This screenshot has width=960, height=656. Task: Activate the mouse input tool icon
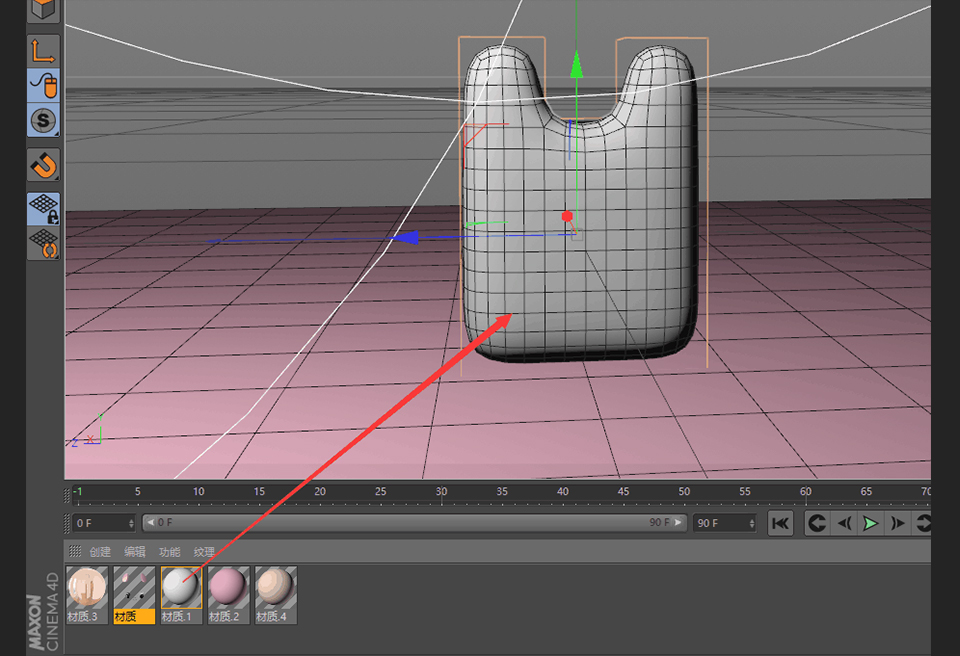tap(43, 85)
